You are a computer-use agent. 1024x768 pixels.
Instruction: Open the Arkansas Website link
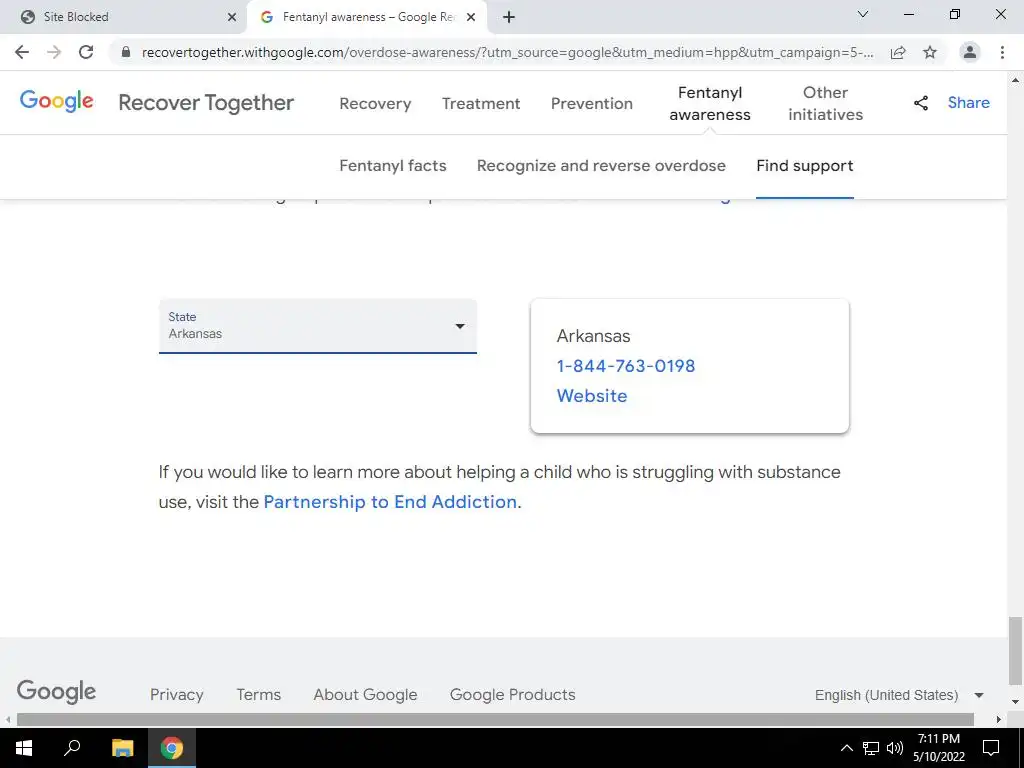pos(592,396)
